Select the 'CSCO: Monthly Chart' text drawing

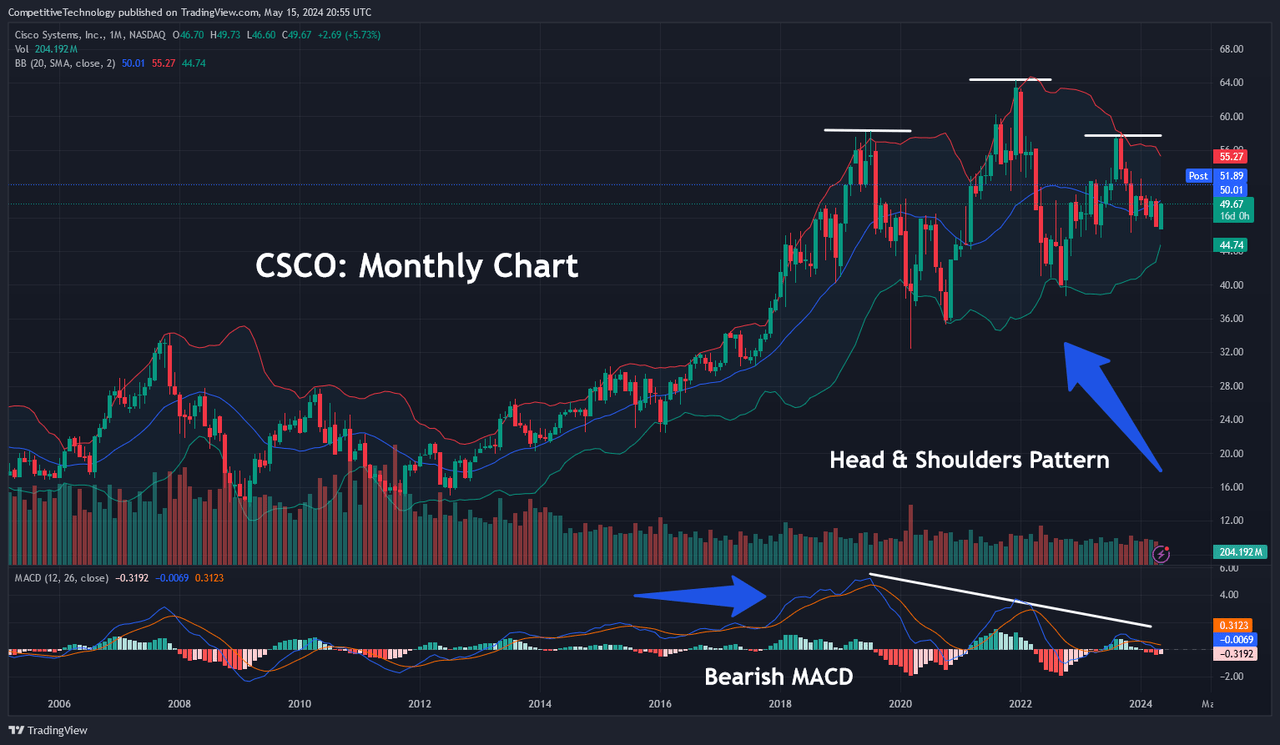(x=416, y=267)
